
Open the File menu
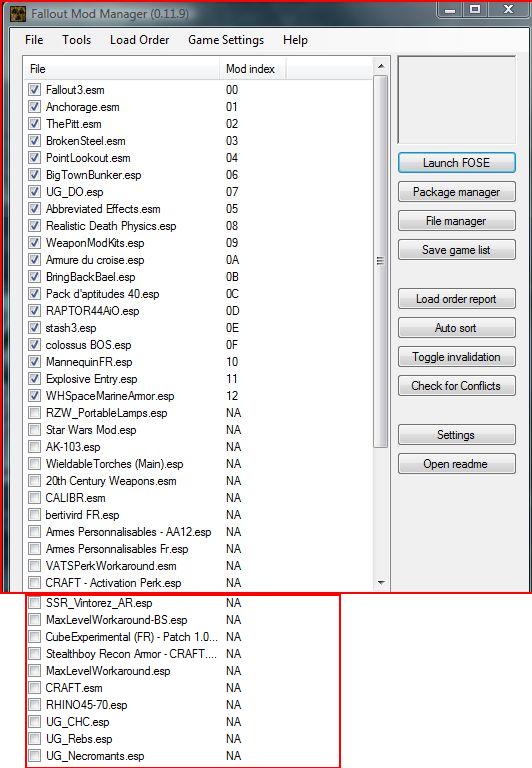34,40
